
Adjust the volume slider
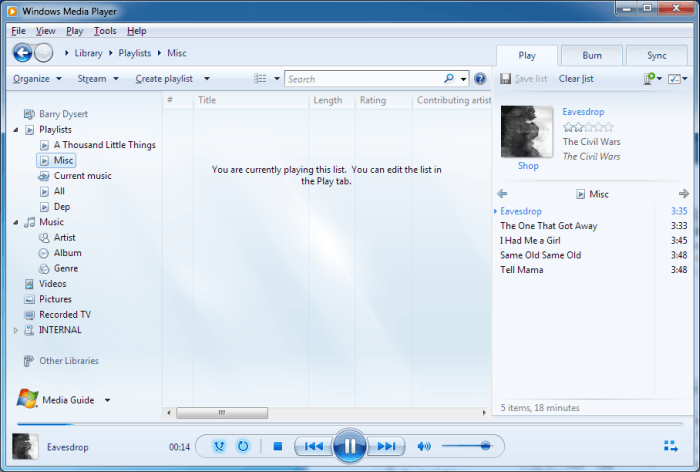click(466, 446)
